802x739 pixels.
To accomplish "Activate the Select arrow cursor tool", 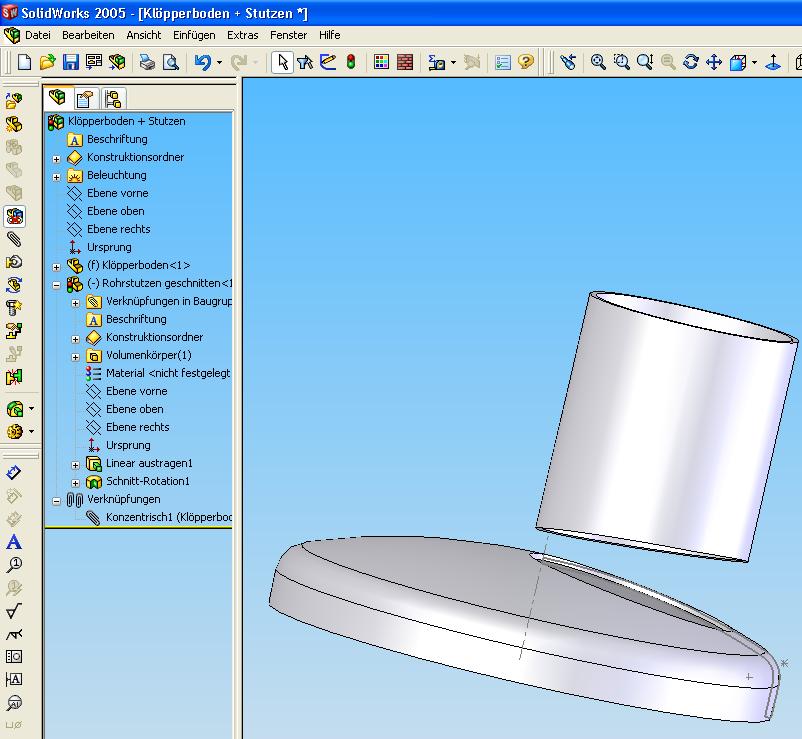I will [x=283, y=62].
